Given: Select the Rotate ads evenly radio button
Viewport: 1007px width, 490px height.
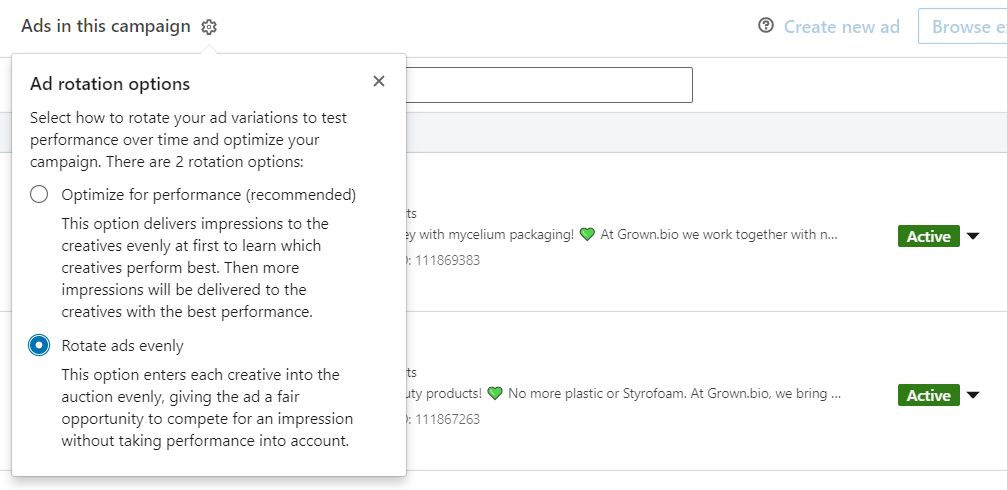Looking at the screenshot, I should pos(39,346).
